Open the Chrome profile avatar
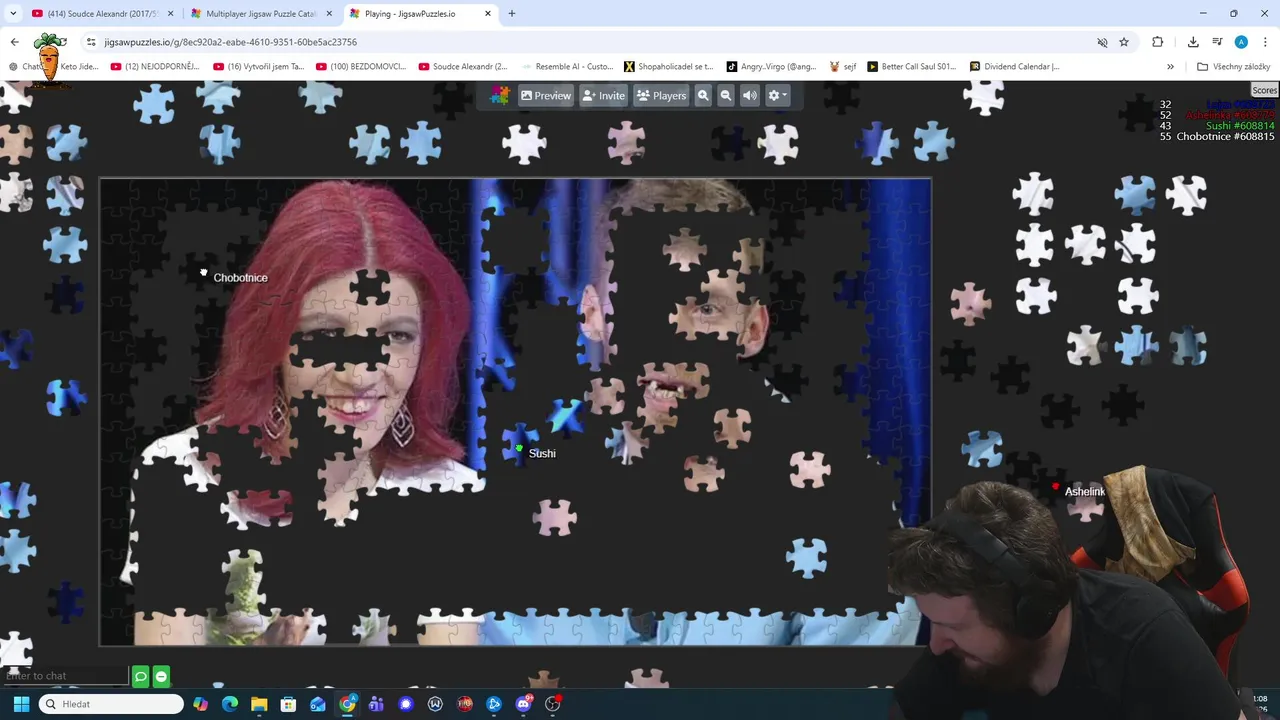Image resolution: width=1280 pixels, height=720 pixels. point(1241,42)
